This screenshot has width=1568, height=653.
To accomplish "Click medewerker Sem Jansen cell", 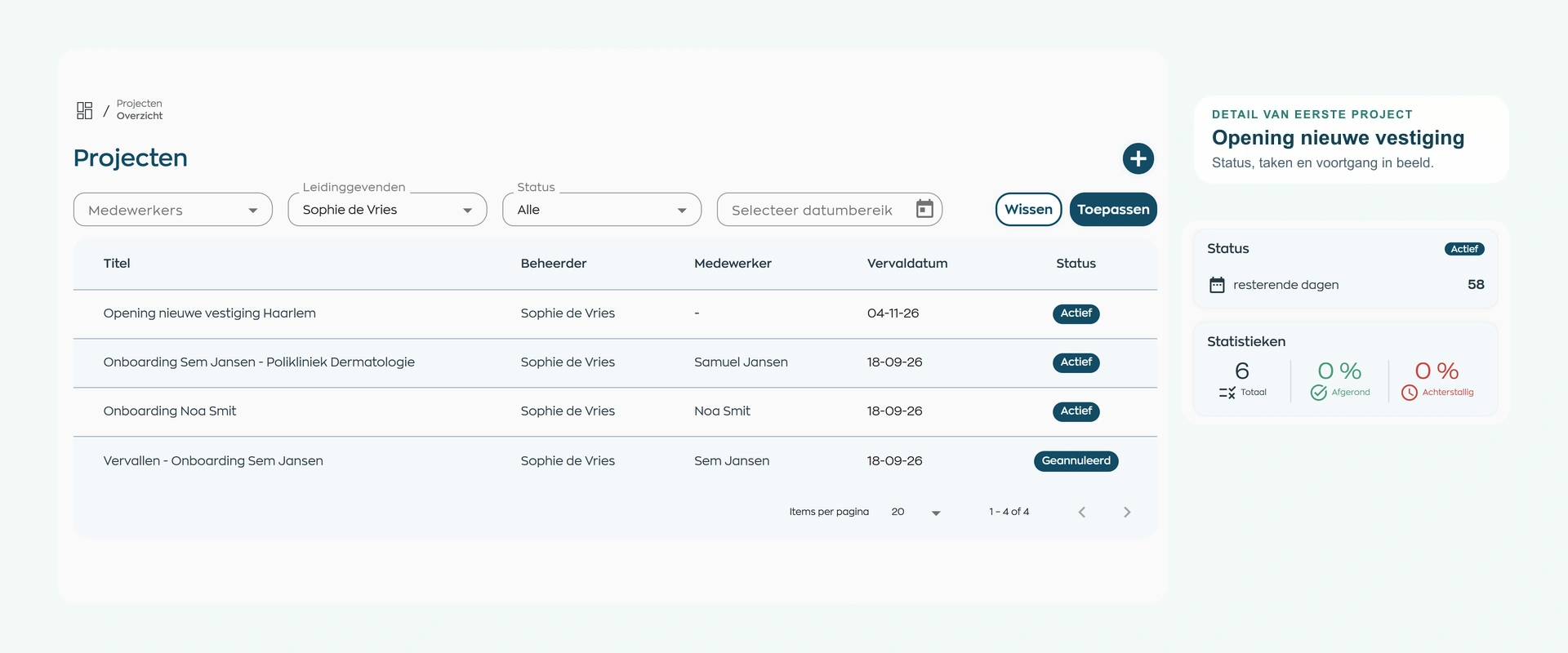I will tap(732, 461).
